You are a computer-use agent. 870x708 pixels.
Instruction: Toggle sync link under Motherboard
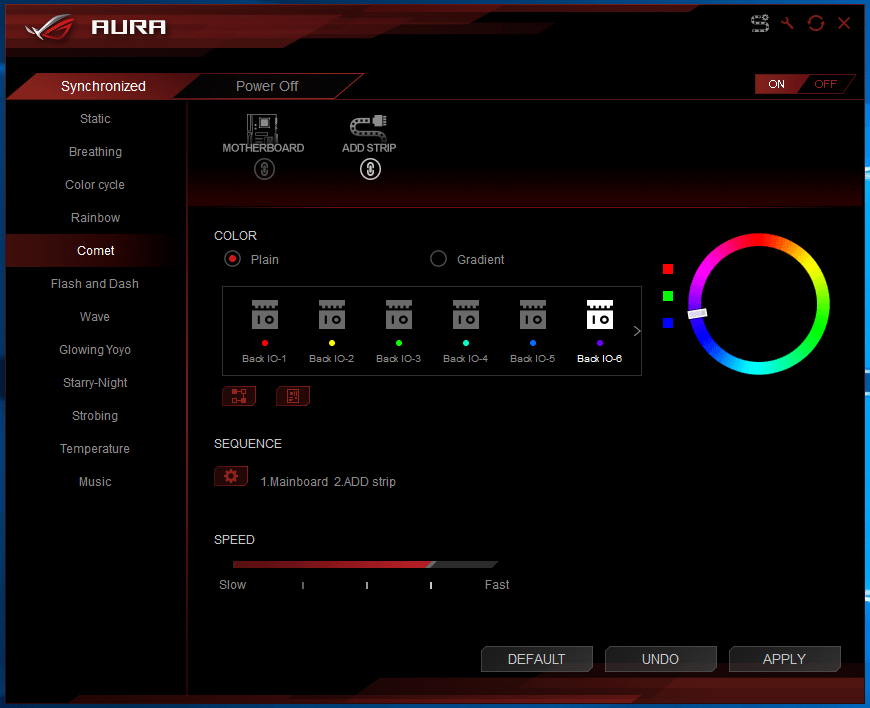coord(264,169)
